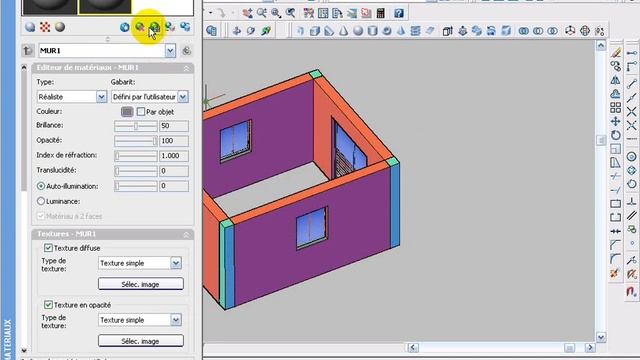Click the materials panel scroll-down arrow
The height and width of the screenshot is (360, 640).
(24, 350)
